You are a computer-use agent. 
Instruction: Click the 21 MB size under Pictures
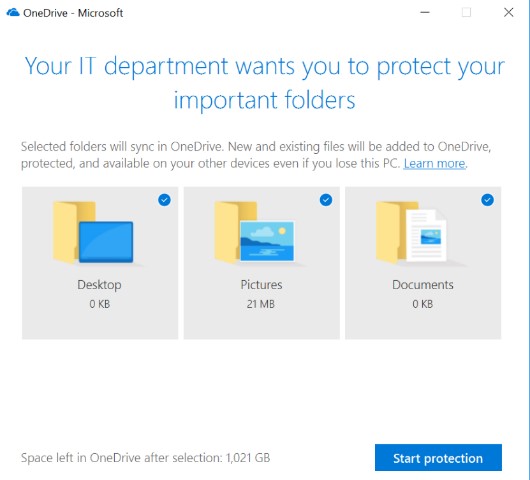[x=261, y=304]
